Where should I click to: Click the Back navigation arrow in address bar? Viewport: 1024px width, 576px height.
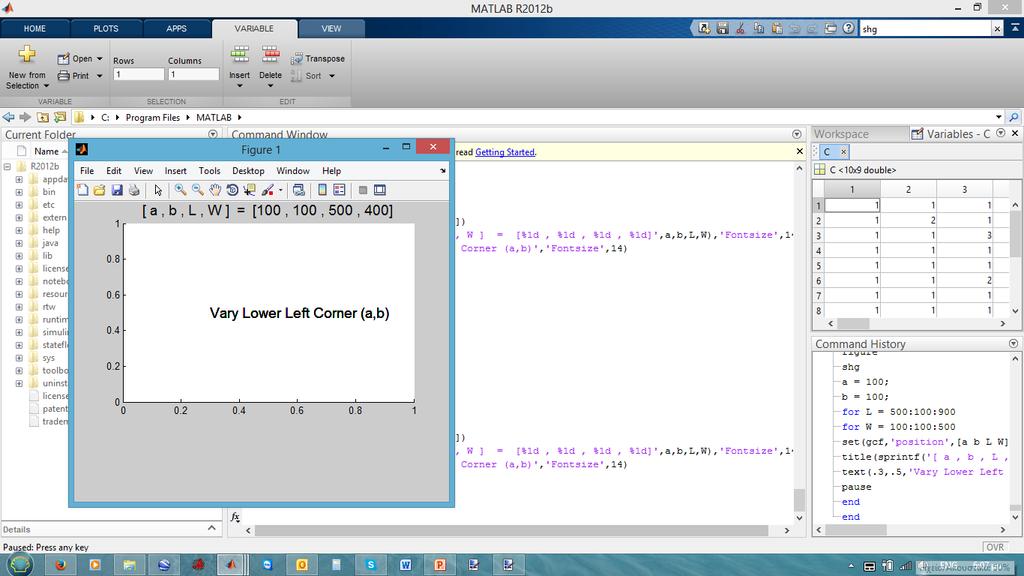pyautogui.click(x=8, y=117)
